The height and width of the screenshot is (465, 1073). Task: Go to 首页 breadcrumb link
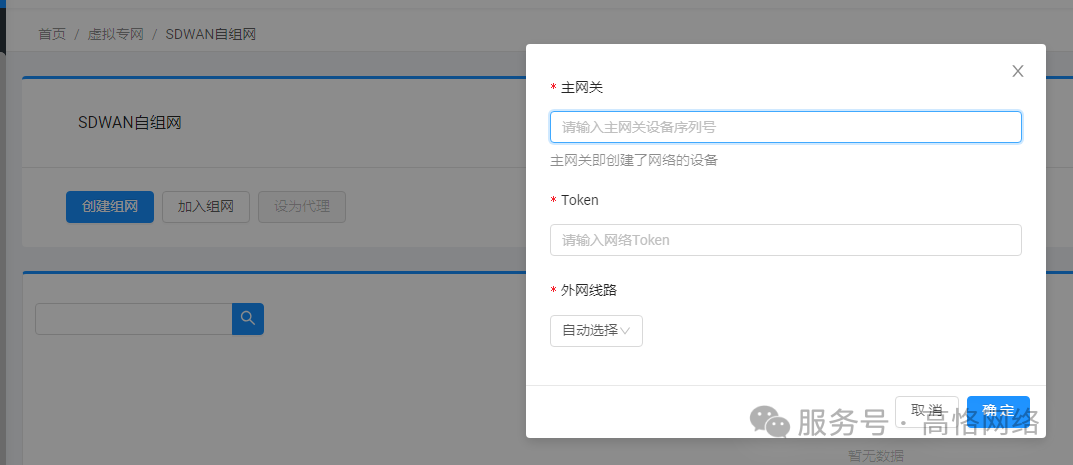click(x=52, y=34)
